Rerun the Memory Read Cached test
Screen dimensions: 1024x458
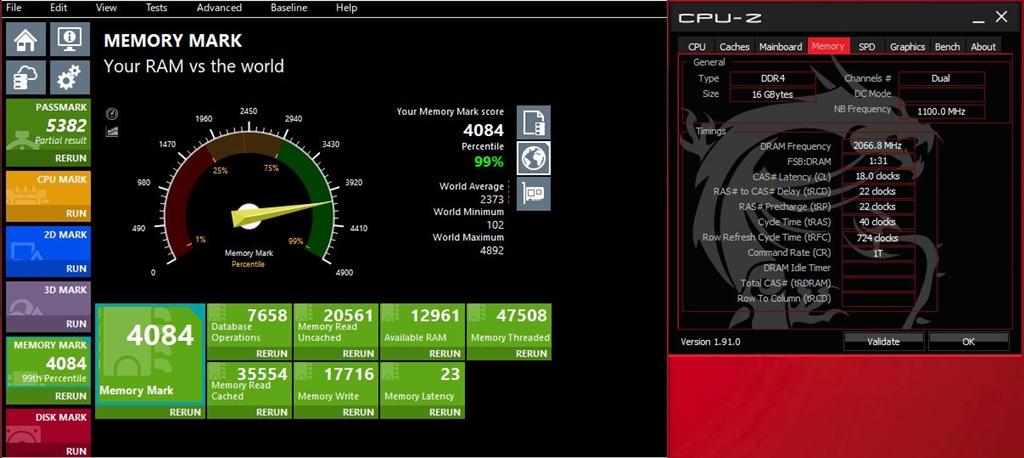[x=272, y=412]
